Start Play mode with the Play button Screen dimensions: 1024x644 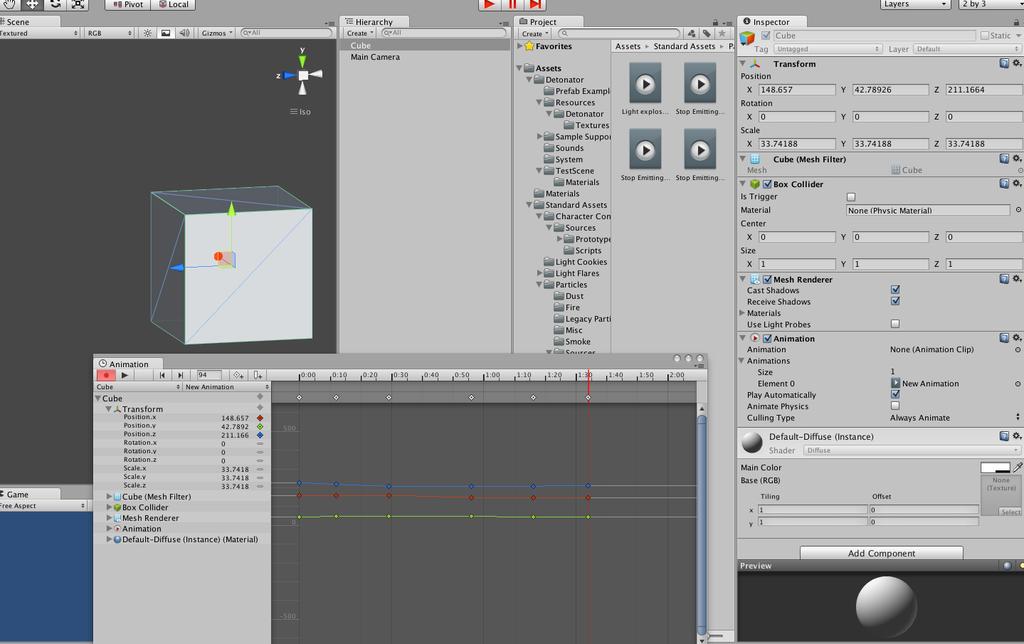point(488,4)
